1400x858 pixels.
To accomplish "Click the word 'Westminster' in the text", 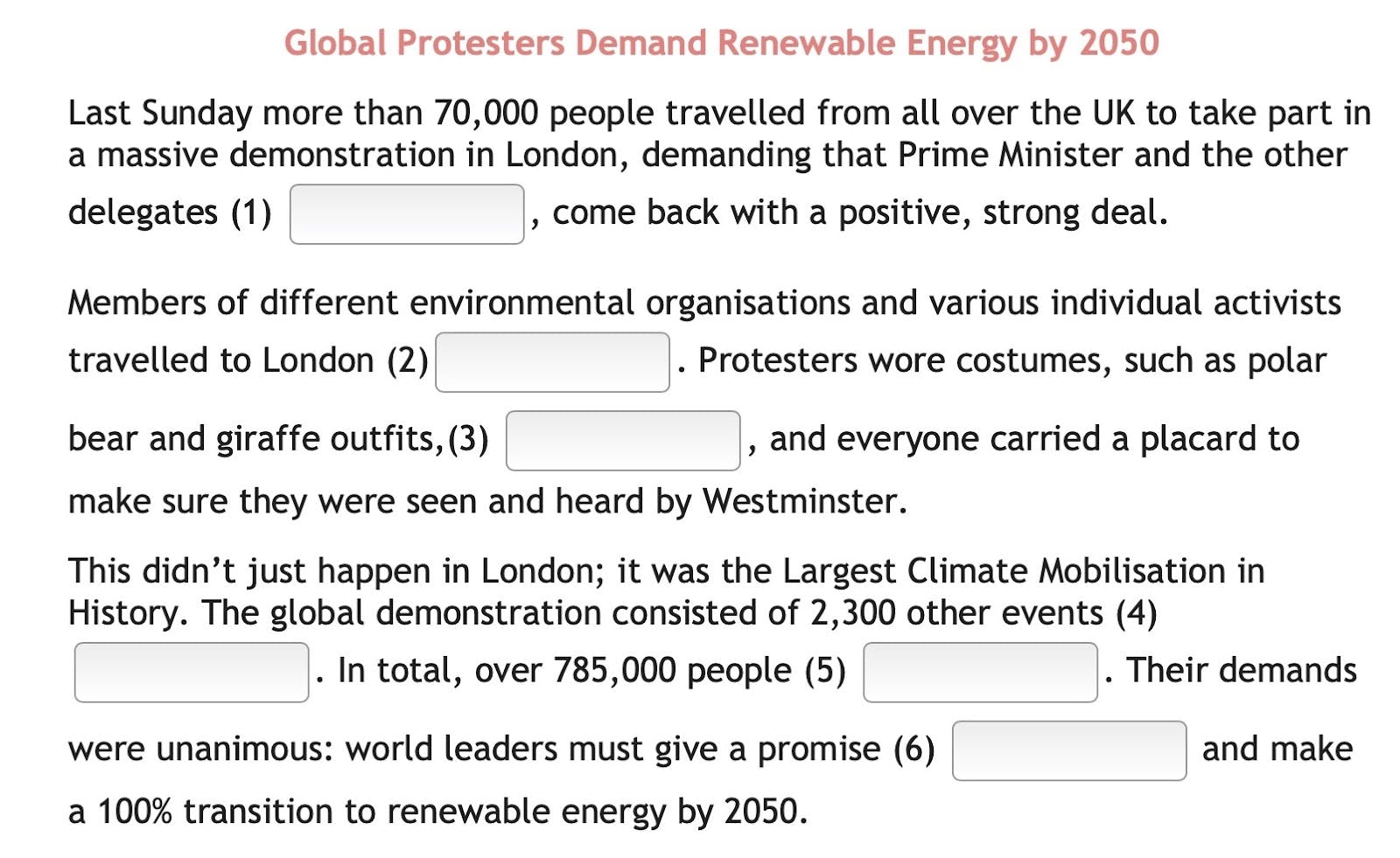I will tap(801, 501).
